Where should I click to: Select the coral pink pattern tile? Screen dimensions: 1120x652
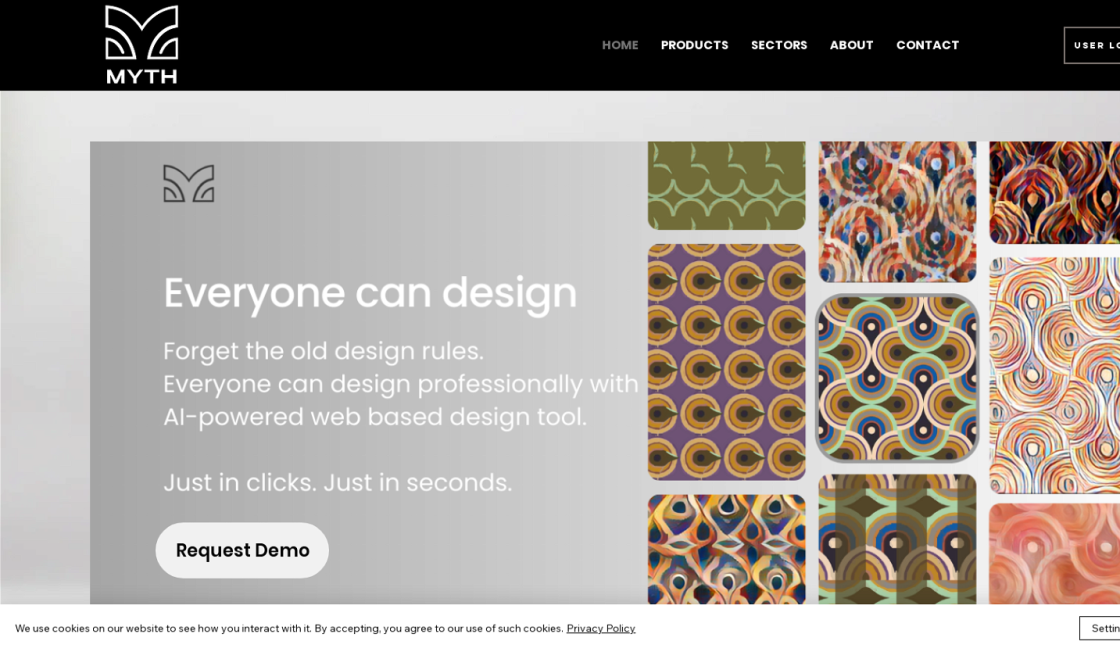pos(1054,553)
